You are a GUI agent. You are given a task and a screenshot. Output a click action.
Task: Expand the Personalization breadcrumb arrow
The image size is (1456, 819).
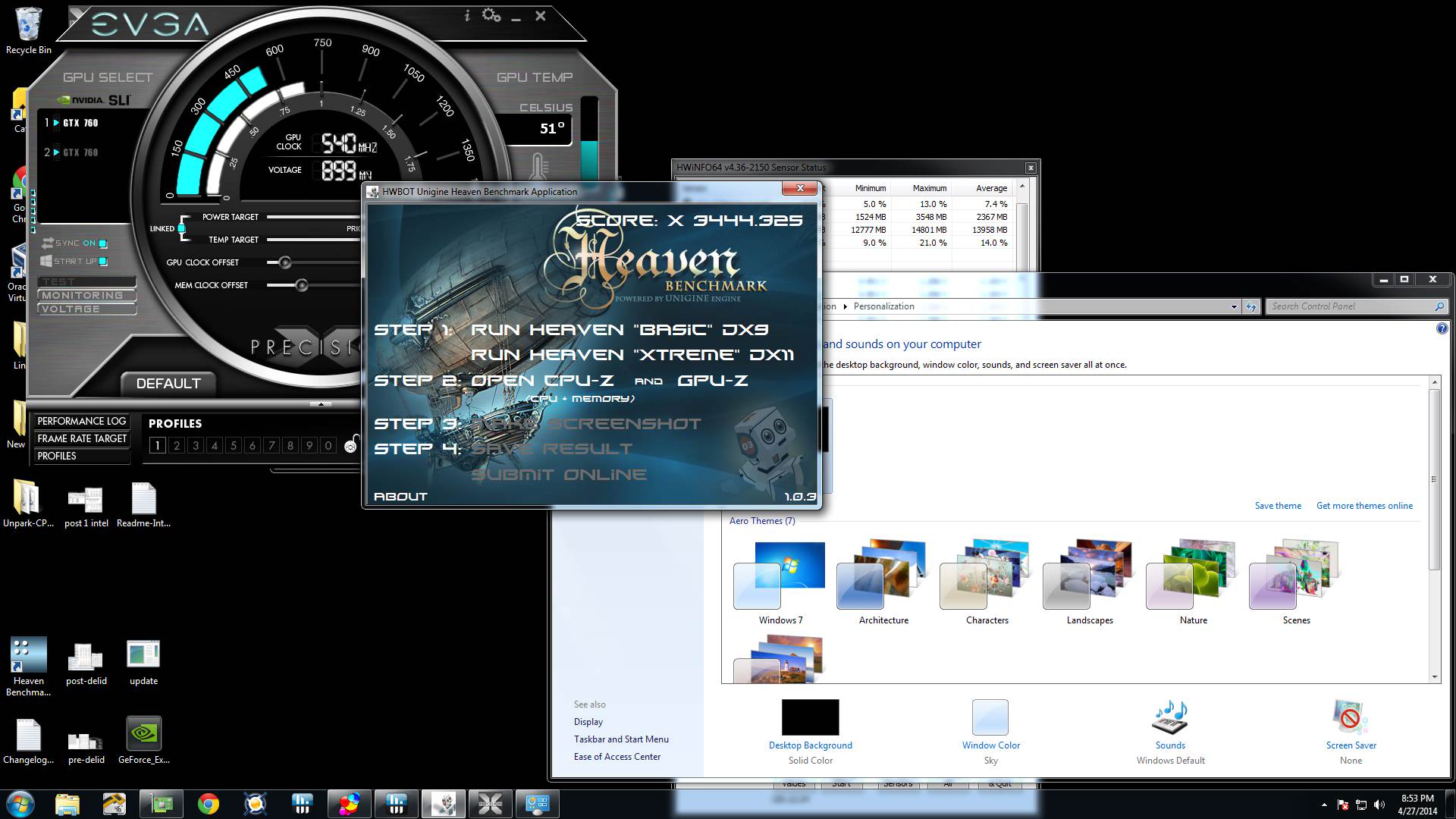tap(845, 306)
